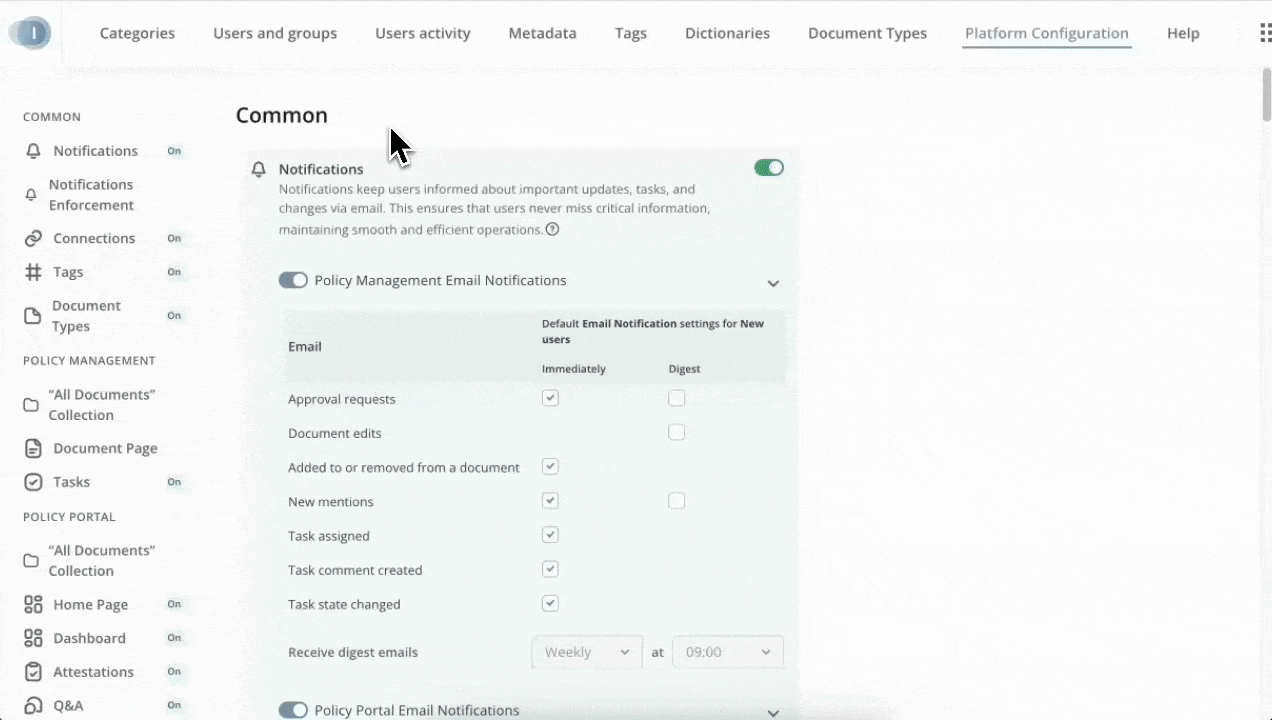Click the Attestations clipboard icon
Image resolution: width=1272 pixels, height=720 pixels.
[34, 672]
